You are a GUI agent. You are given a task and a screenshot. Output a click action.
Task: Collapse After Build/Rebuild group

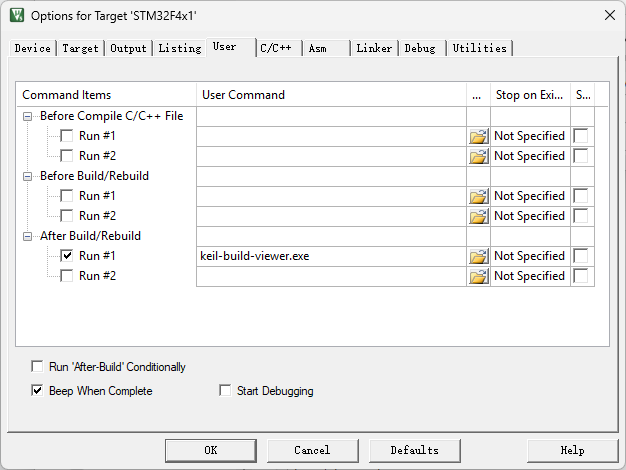pyautogui.click(x=27, y=236)
